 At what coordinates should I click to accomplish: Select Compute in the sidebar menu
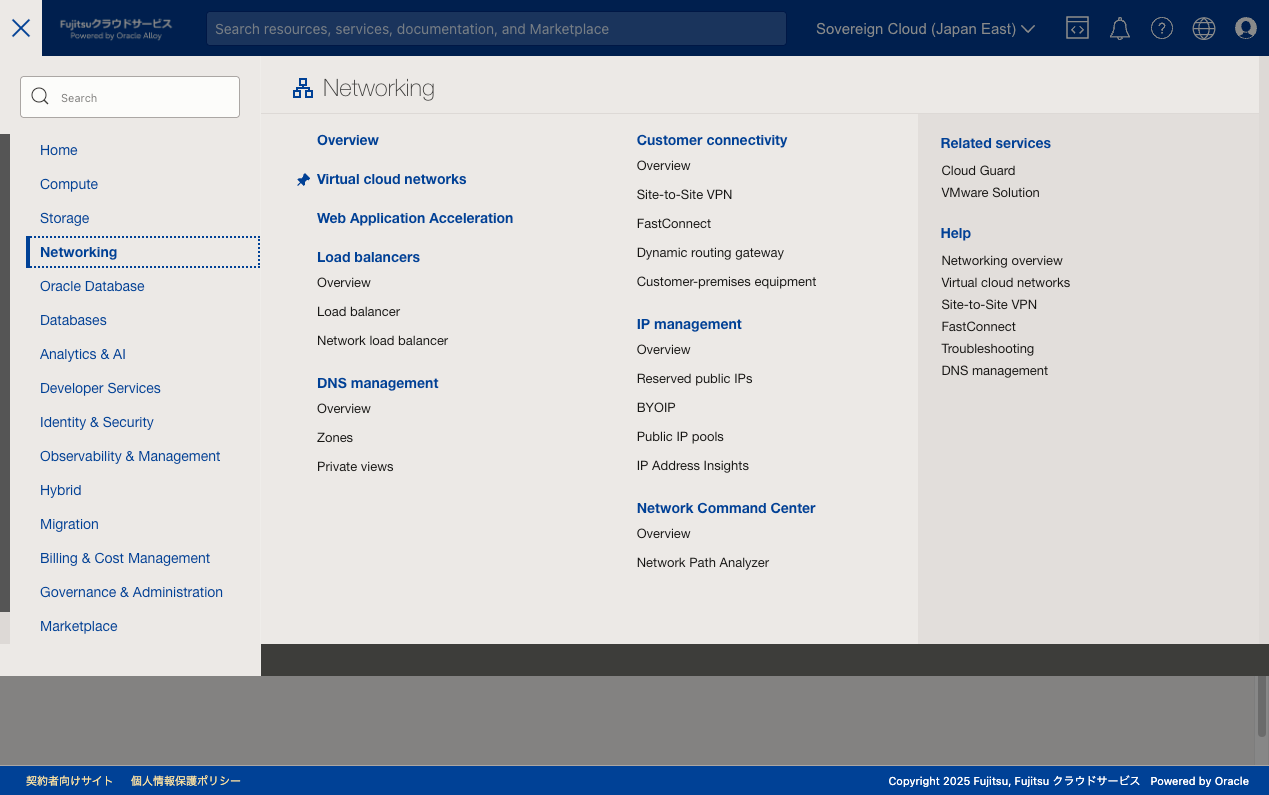(x=69, y=184)
